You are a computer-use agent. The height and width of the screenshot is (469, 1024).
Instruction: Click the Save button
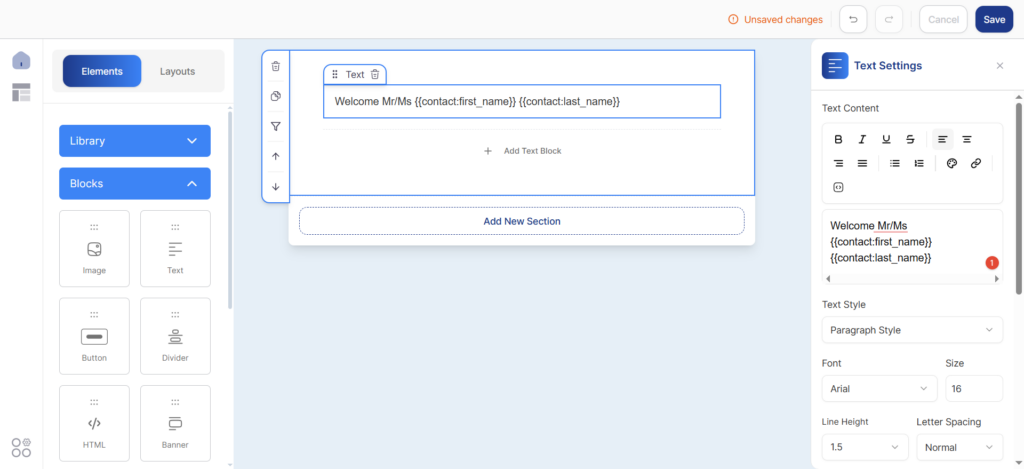(x=994, y=19)
